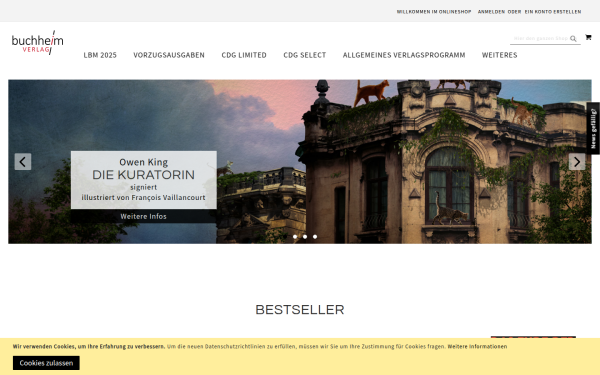Select the second carousel dot
Screen dimensions: 600x375
[x=305, y=237]
